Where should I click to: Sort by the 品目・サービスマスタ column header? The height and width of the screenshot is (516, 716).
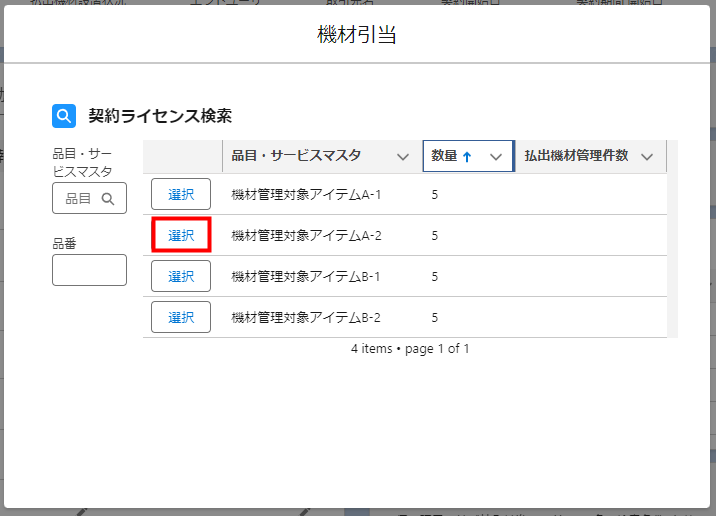click(296, 156)
